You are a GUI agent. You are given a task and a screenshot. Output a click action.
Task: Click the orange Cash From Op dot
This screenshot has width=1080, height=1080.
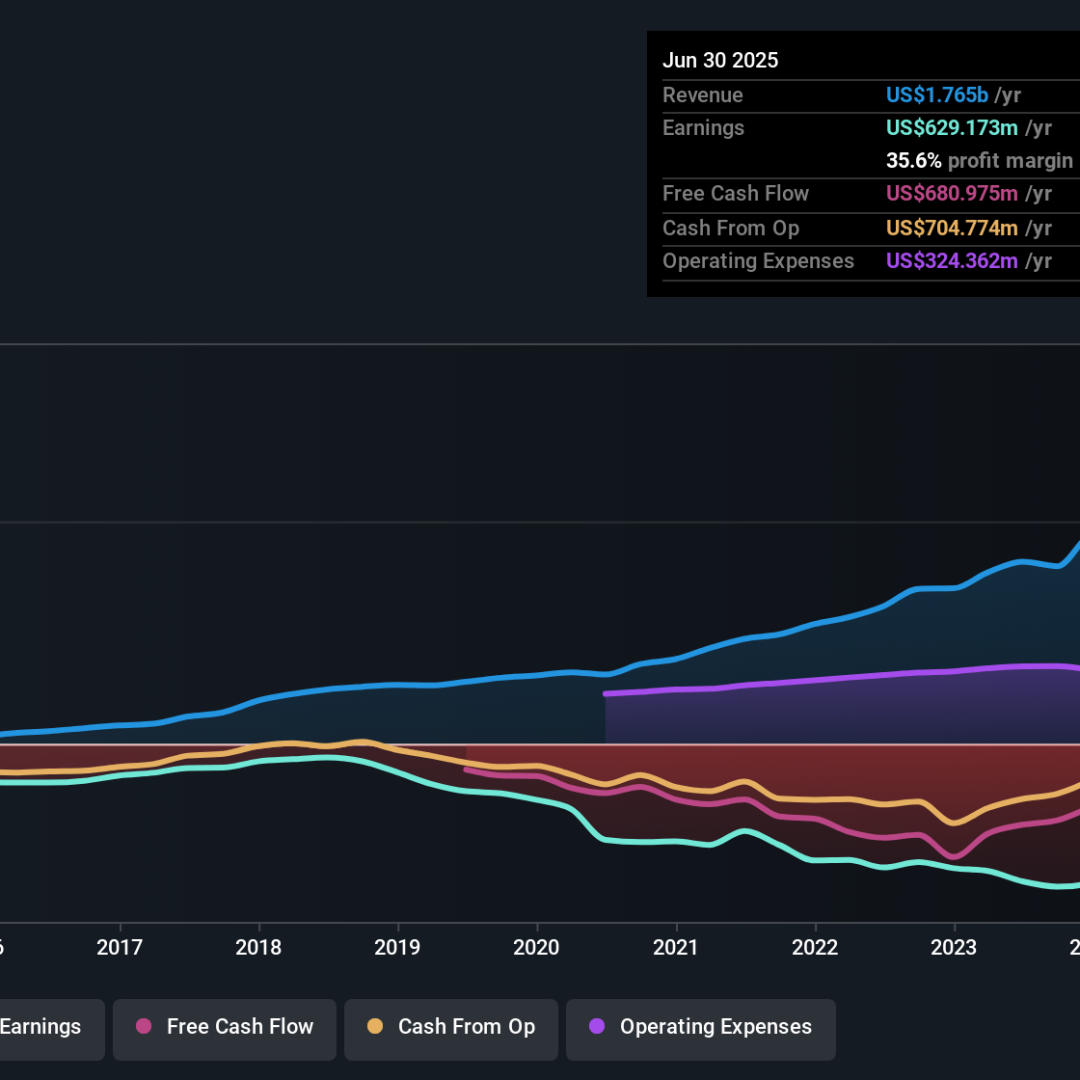pyautogui.click(x=375, y=1026)
